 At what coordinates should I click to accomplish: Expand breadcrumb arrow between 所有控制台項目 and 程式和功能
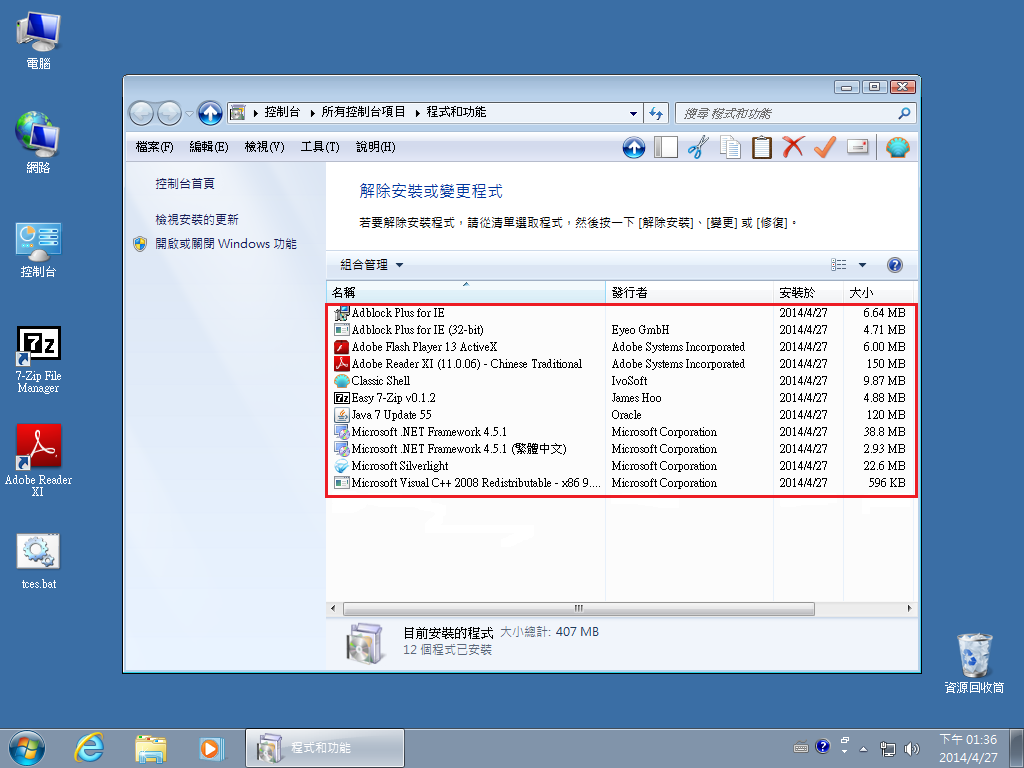pos(416,113)
